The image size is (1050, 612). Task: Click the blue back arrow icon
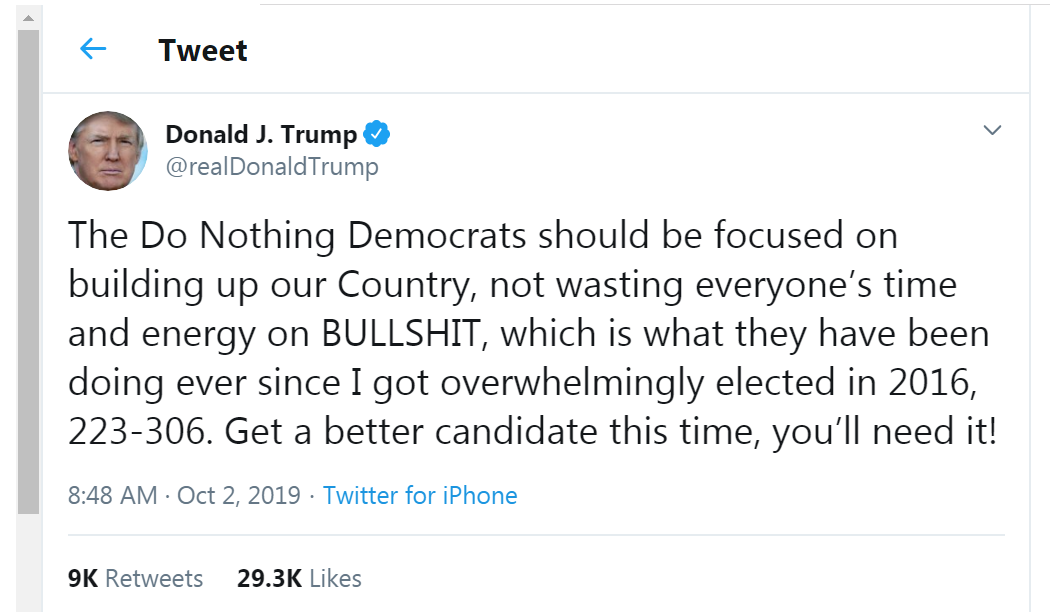pyautogui.click(x=92, y=49)
